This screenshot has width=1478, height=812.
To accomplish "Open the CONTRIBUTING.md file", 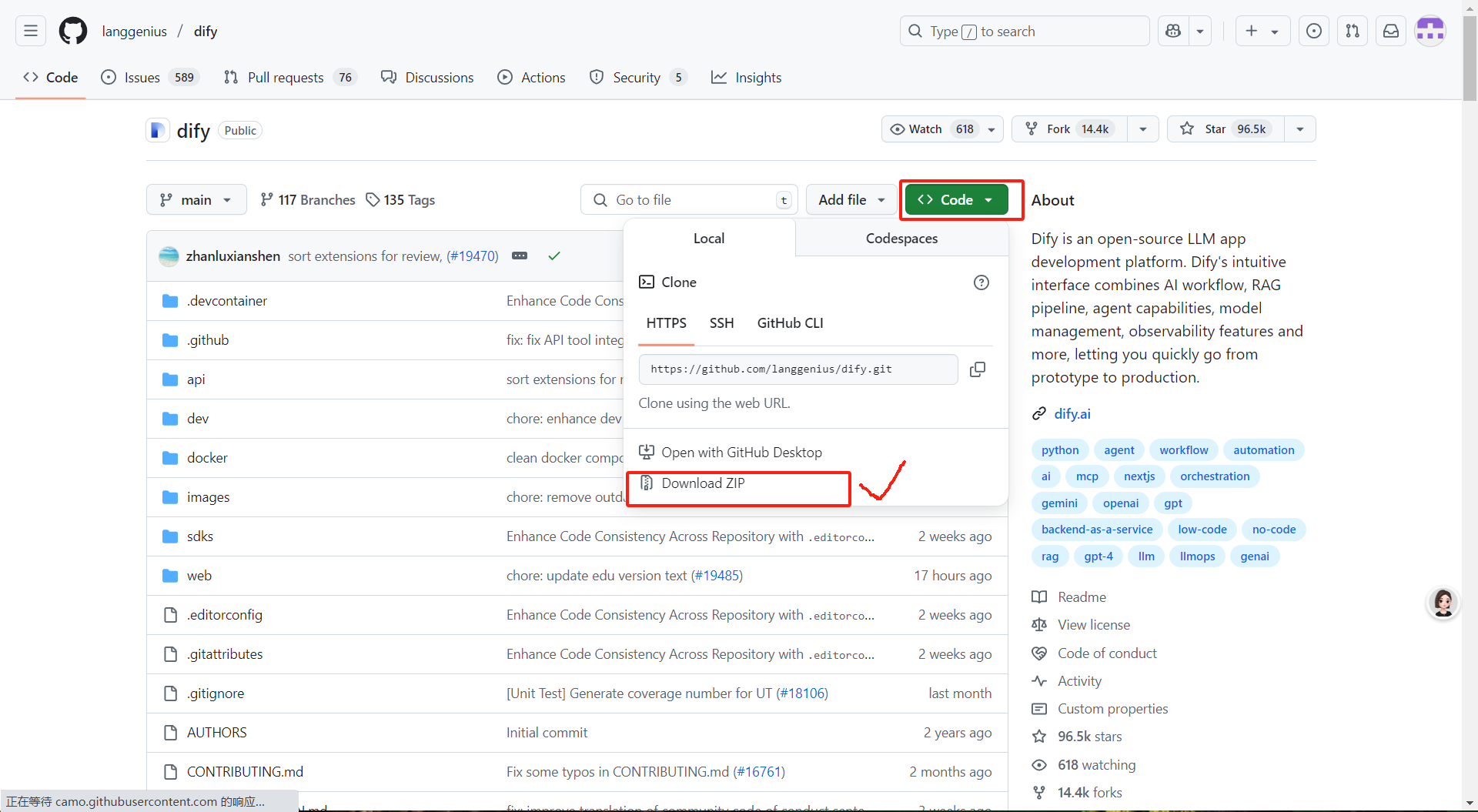I will (245, 772).
